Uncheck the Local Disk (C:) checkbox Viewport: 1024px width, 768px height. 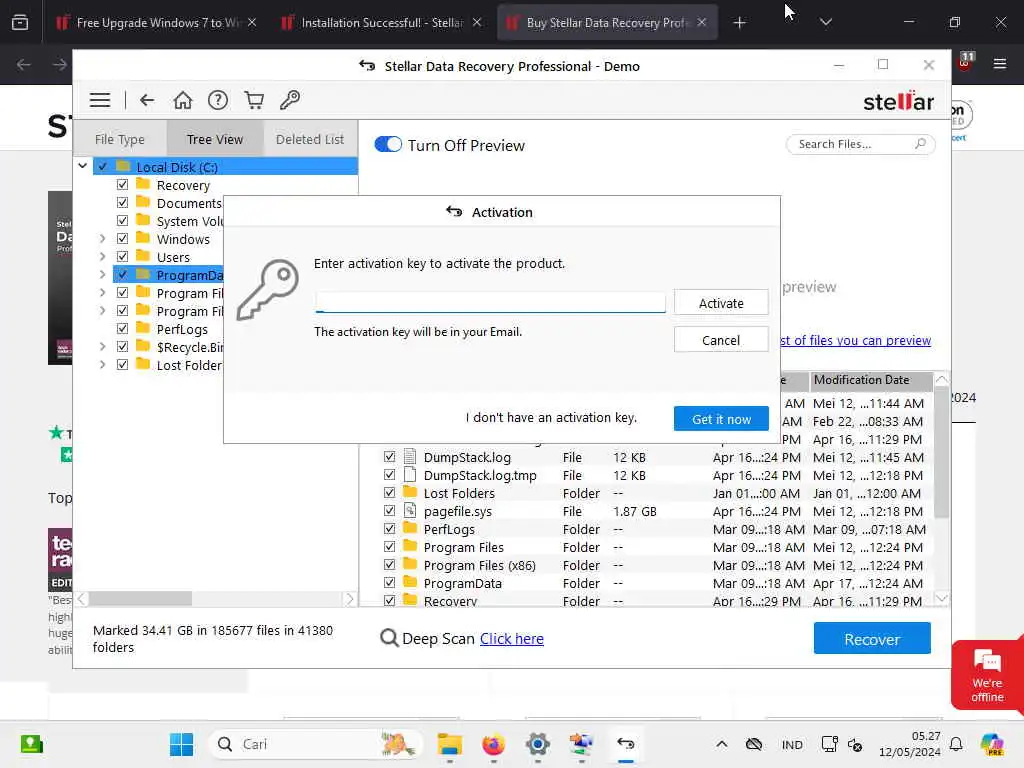[102, 167]
